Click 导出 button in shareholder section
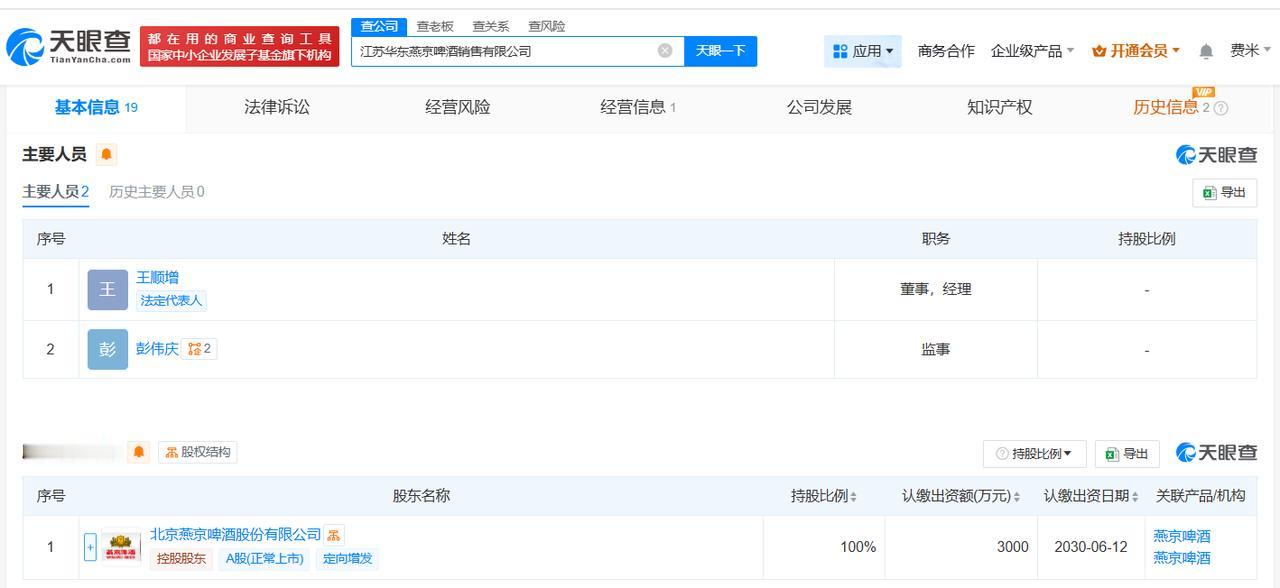 tap(1127, 454)
